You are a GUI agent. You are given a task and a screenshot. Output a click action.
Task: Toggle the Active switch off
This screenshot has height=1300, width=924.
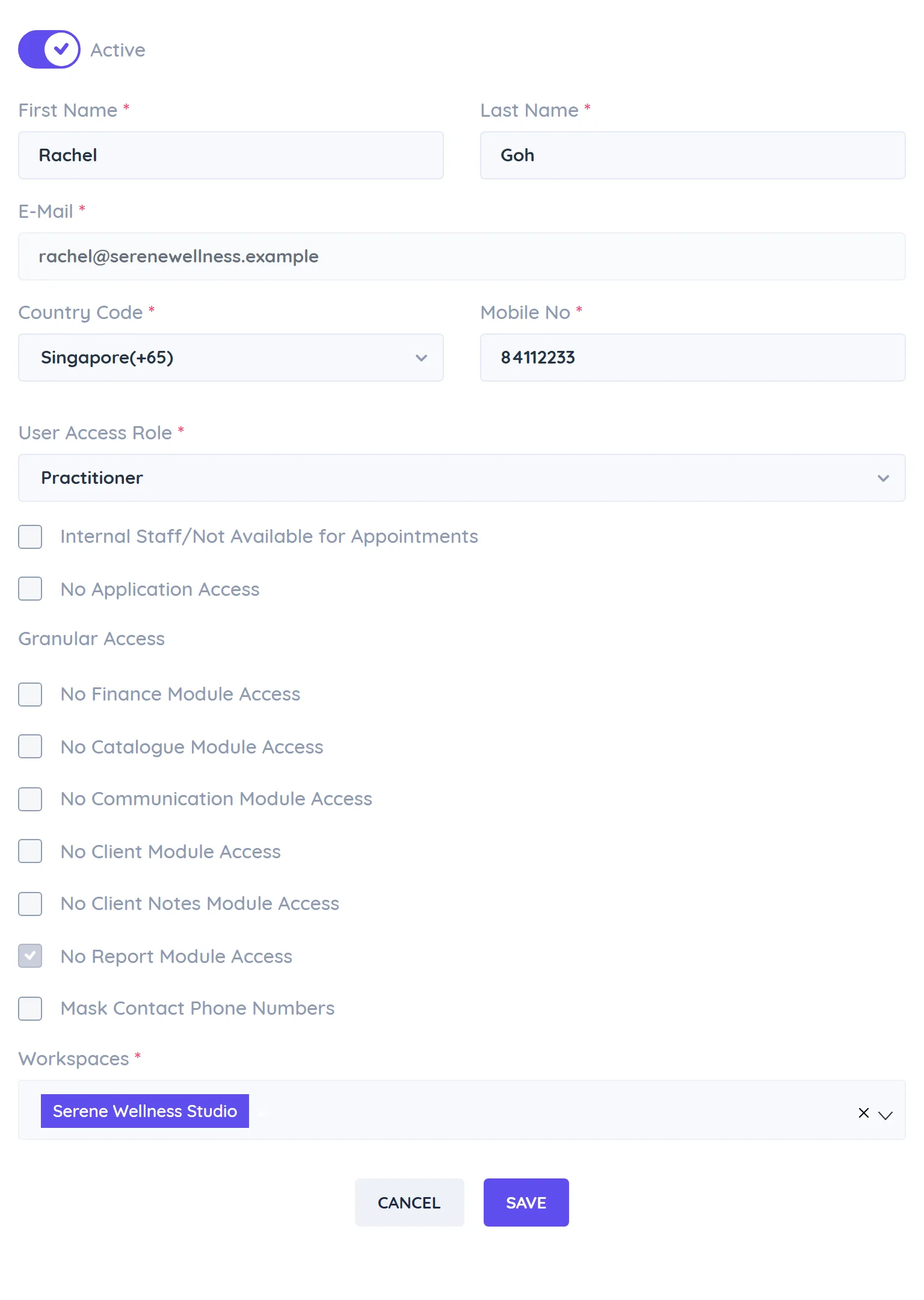[x=49, y=49]
